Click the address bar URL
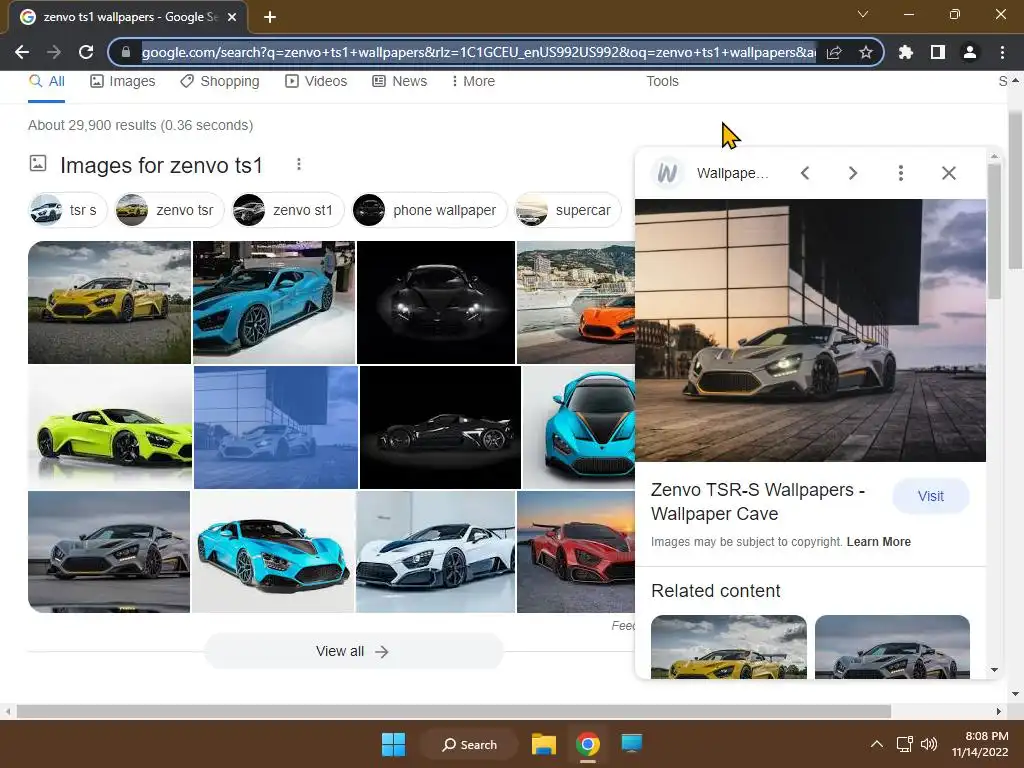Image resolution: width=1024 pixels, height=768 pixels. coord(478,52)
